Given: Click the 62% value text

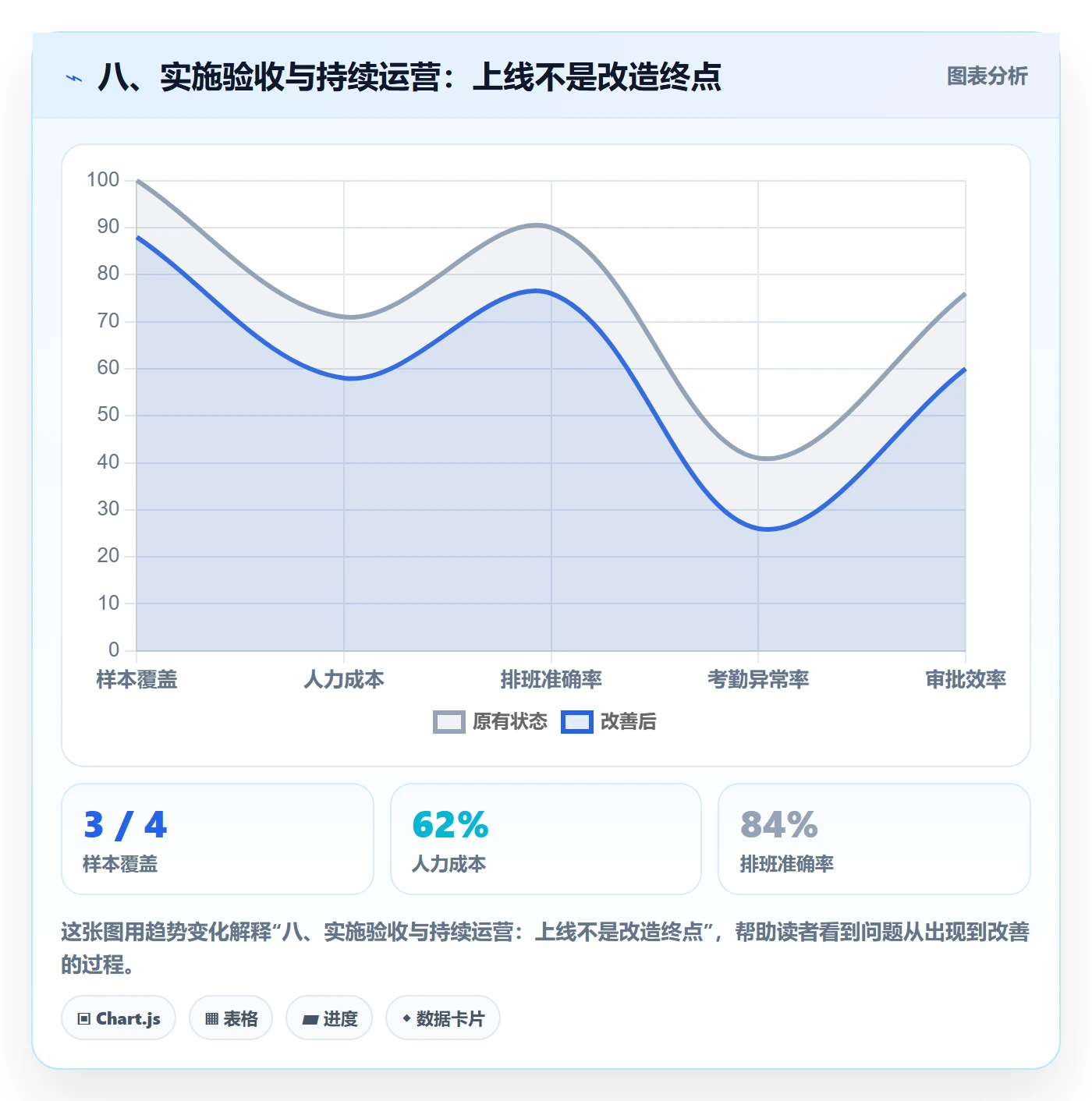Looking at the screenshot, I should tap(450, 825).
